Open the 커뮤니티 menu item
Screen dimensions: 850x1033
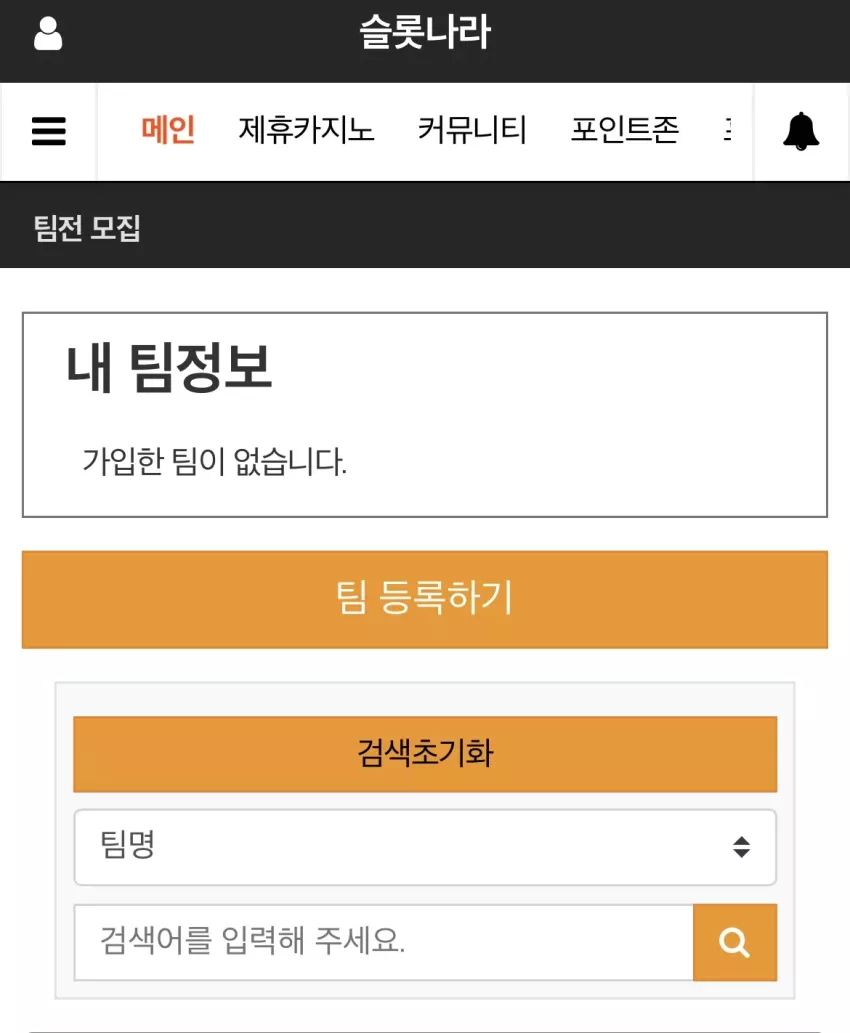[x=472, y=129]
